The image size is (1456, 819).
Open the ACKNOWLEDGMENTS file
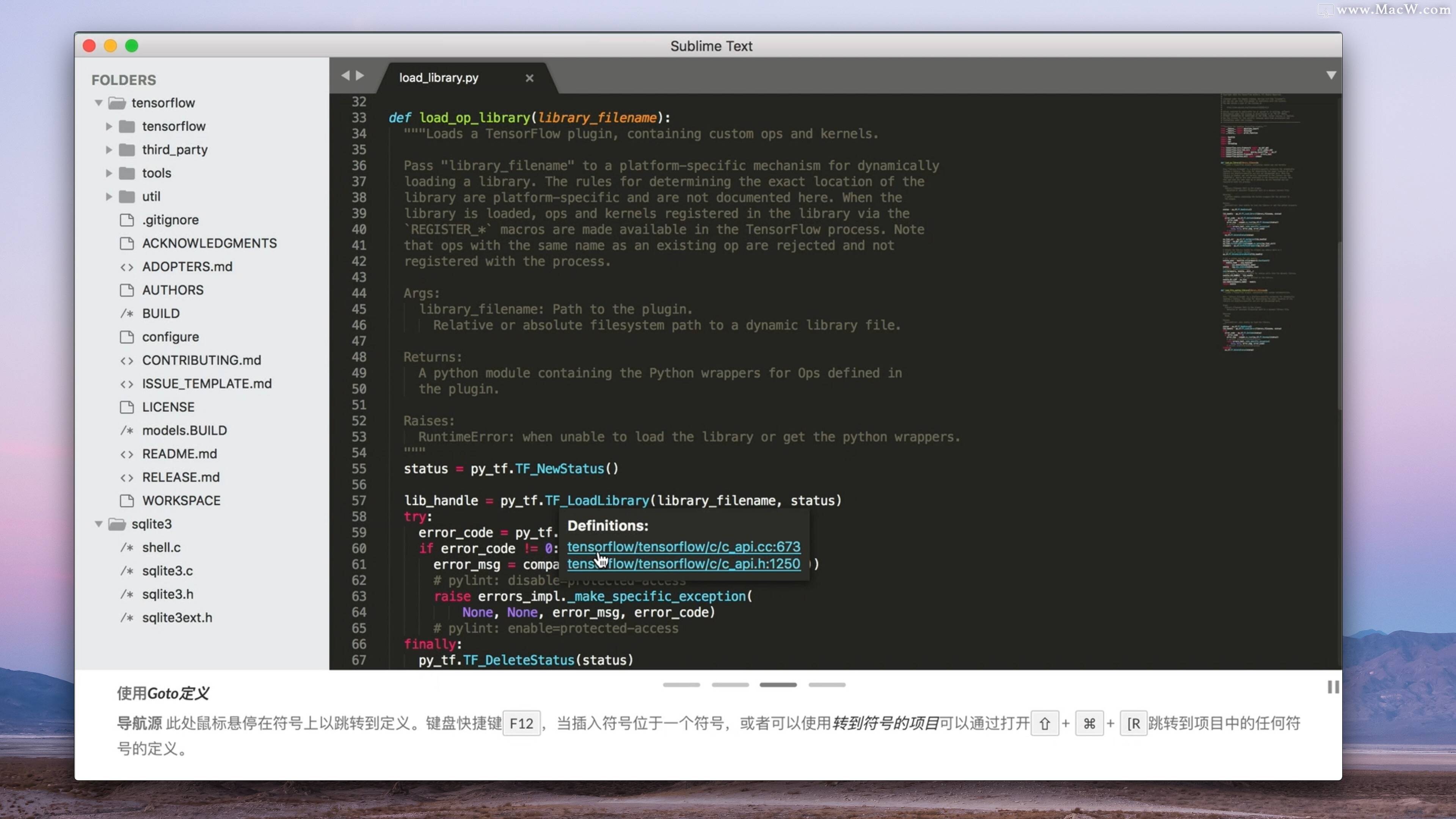tap(209, 243)
